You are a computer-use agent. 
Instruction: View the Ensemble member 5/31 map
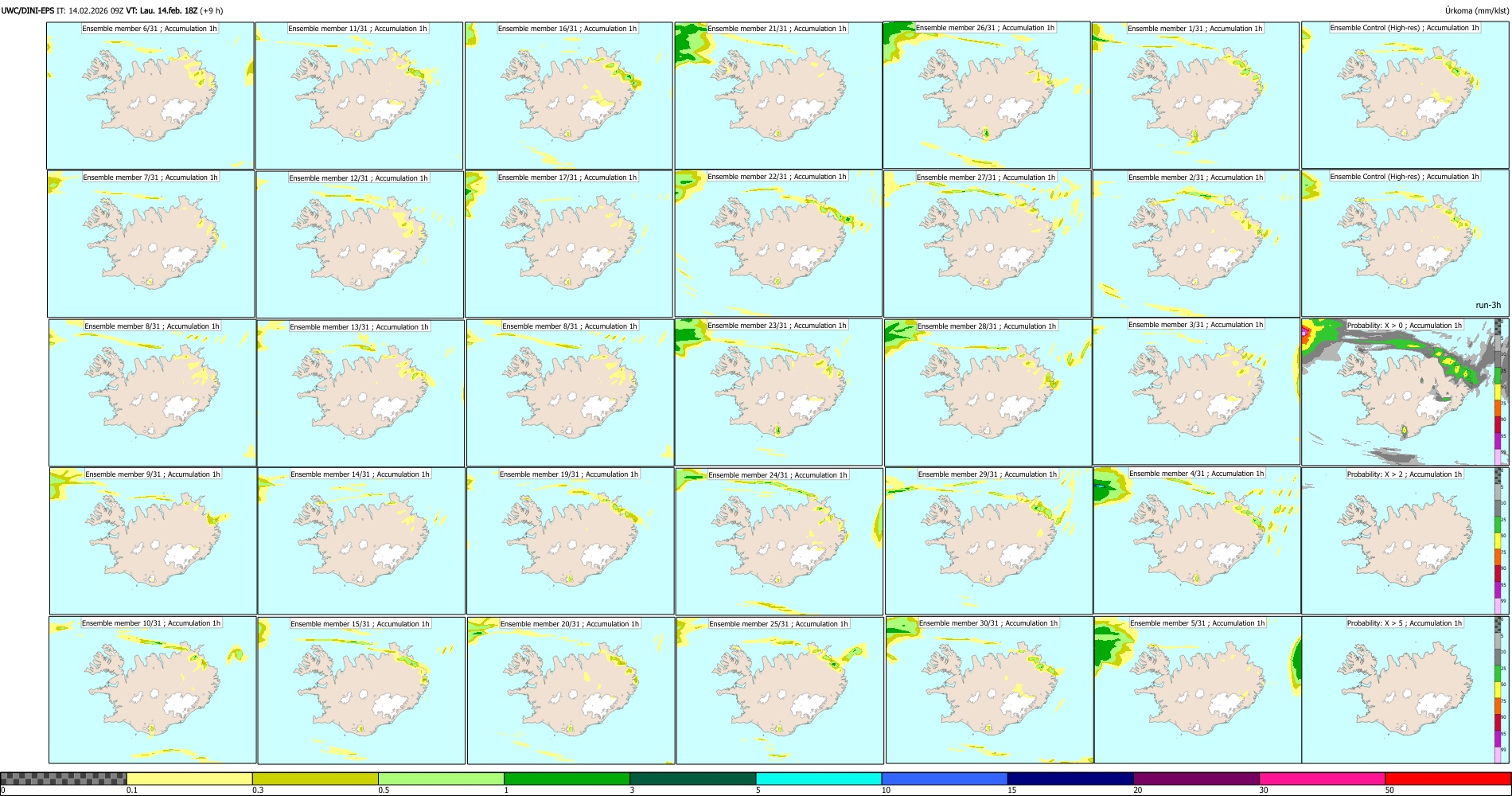[1198, 689]
